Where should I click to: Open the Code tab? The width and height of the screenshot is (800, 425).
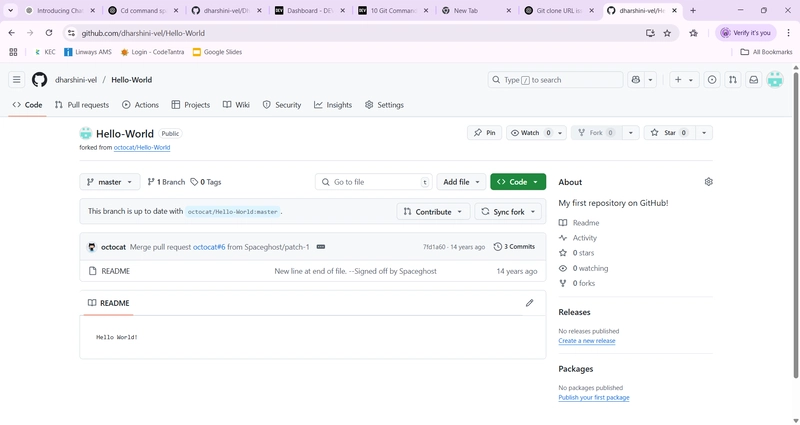point(28,105)
